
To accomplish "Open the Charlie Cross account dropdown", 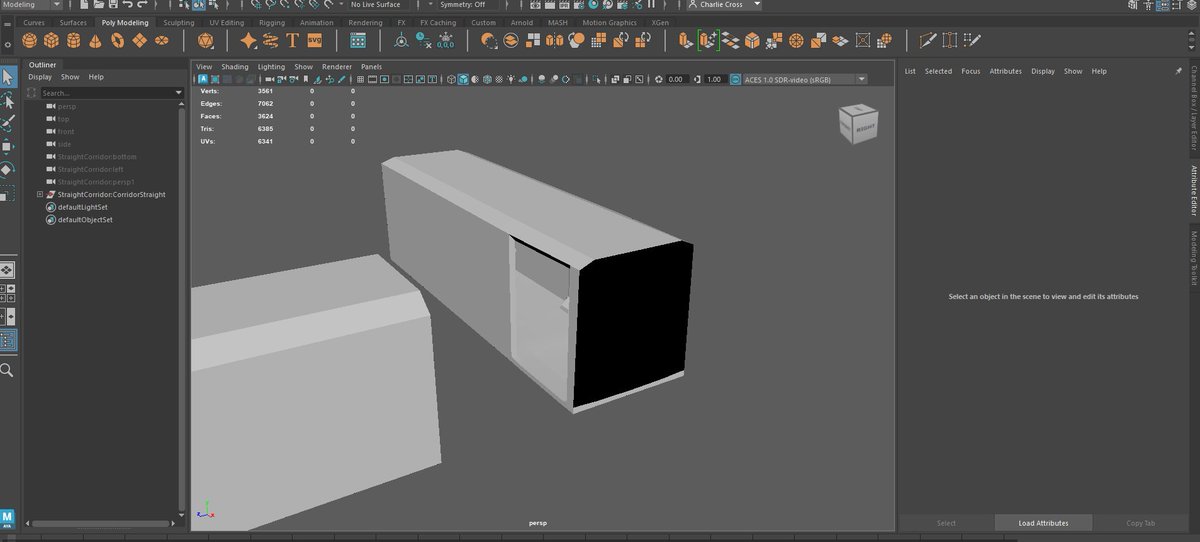I will tap(724, 5).
